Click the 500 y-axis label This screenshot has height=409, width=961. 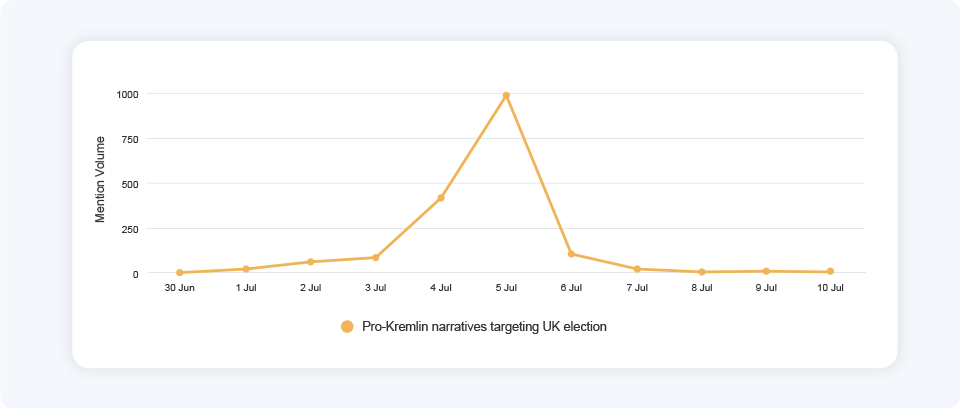pyautogui.click(x=130, y=184)
